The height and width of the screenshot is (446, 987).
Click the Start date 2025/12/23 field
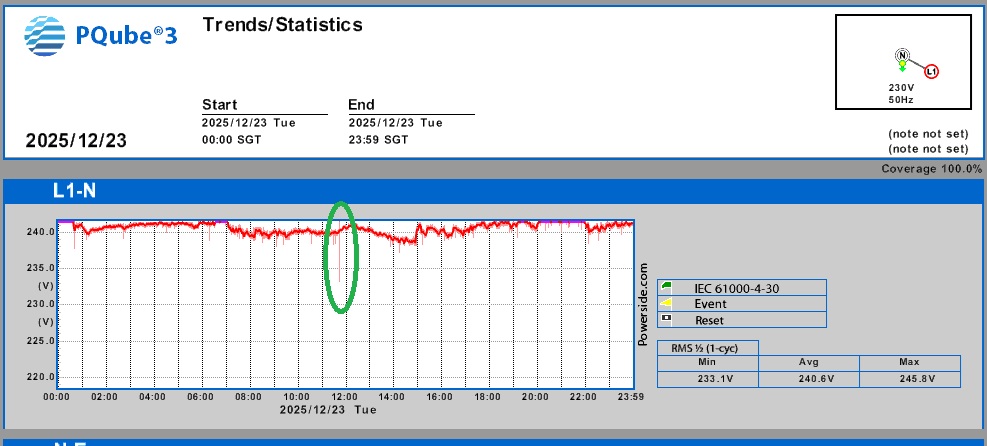click(248, 123)
